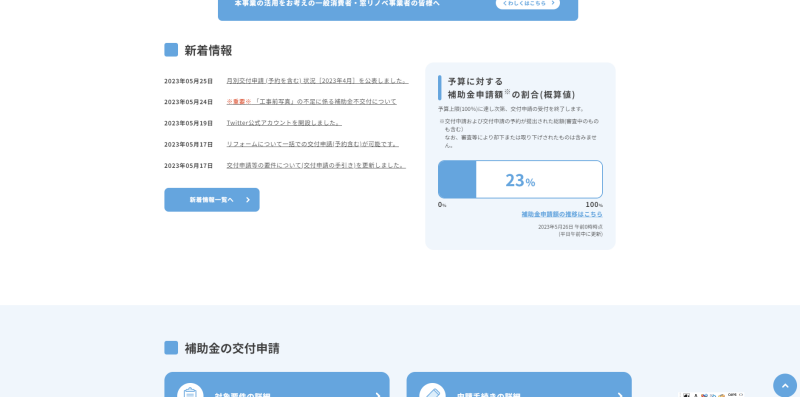Click the 補助金の交付申請 section heading
Screen dimensions: 800x397
(232, 348)
